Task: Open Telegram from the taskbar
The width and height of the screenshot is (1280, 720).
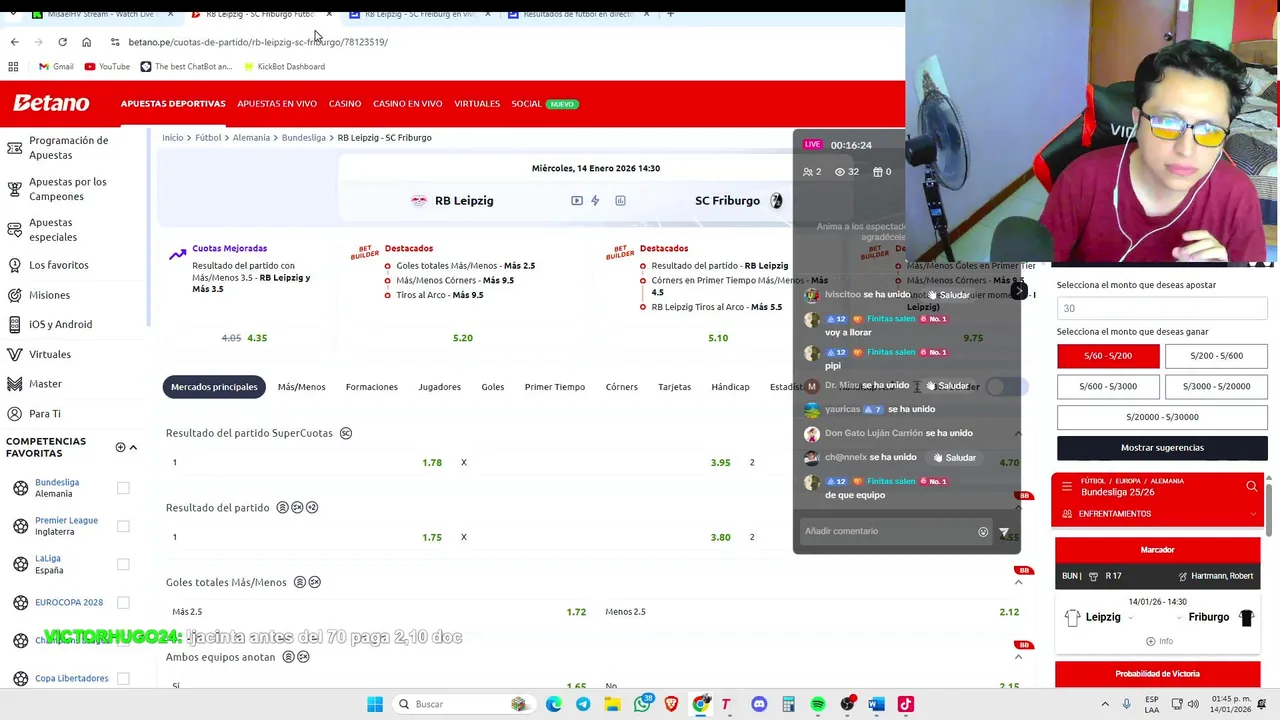Action: tap(583, 704)
